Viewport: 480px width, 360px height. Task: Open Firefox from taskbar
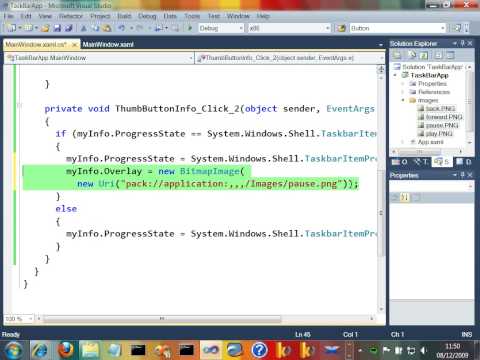tap(65, 350)
